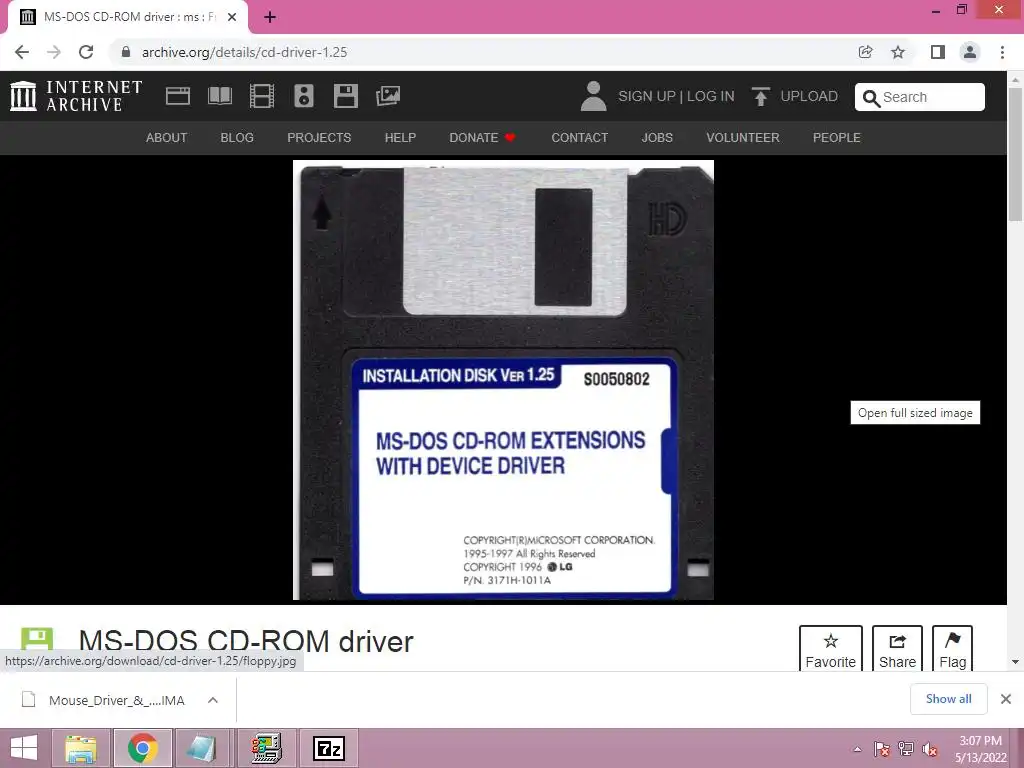Click the network tray icon
Image resolution: width=1024 pixels, height=768 pixels.
(906, 749)
